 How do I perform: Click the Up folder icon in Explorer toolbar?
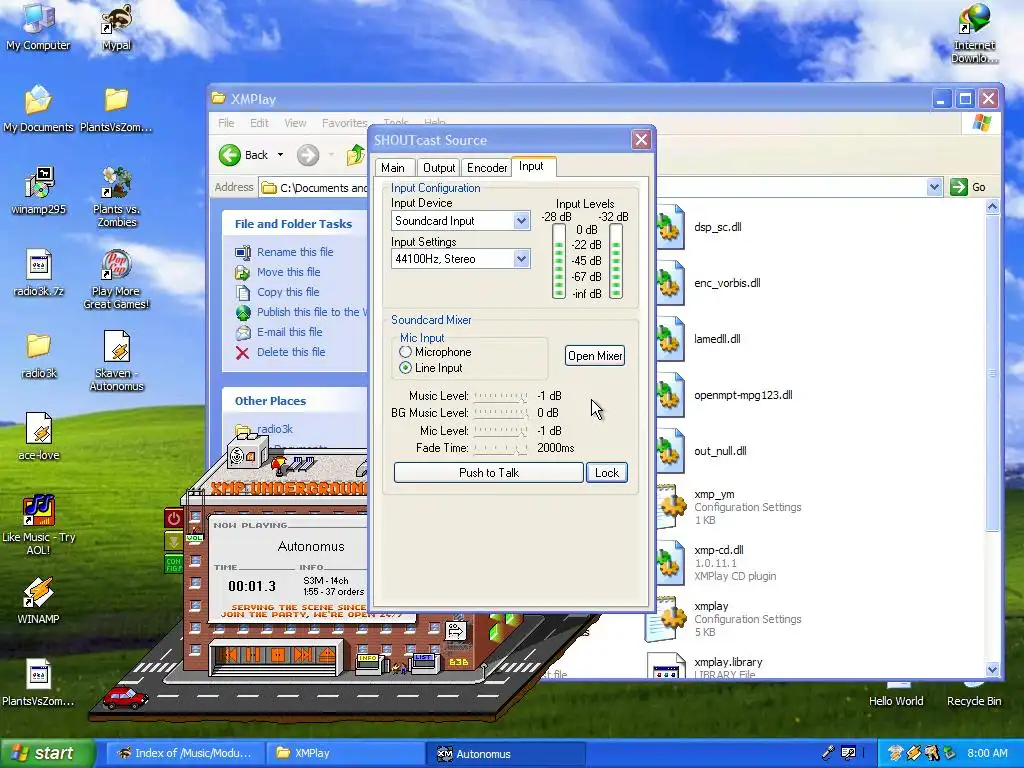pos(355,155)
